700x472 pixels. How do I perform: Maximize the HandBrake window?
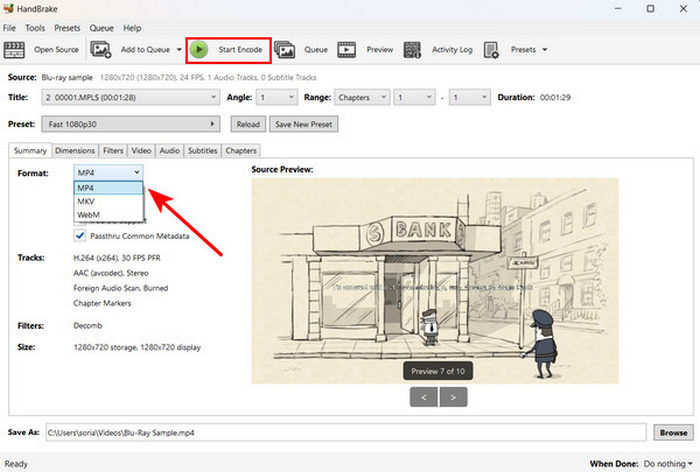pyautogui.click(x=650, y=8)
